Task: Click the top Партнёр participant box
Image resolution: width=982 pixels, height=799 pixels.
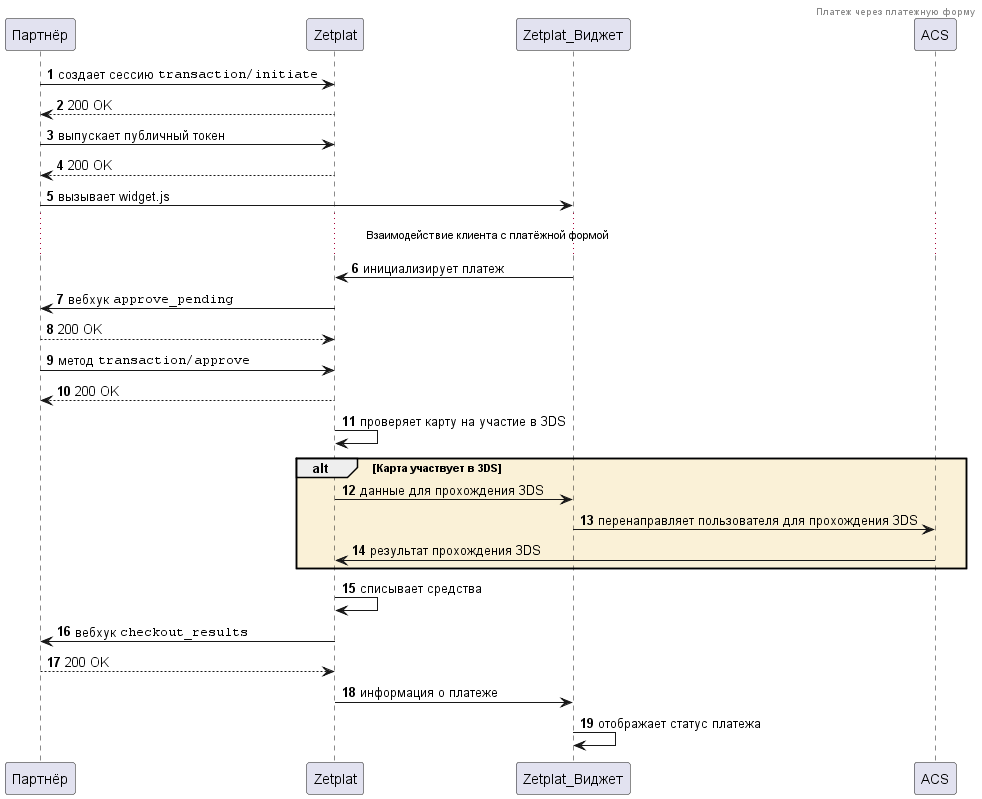Action: [x=40, y=36]
